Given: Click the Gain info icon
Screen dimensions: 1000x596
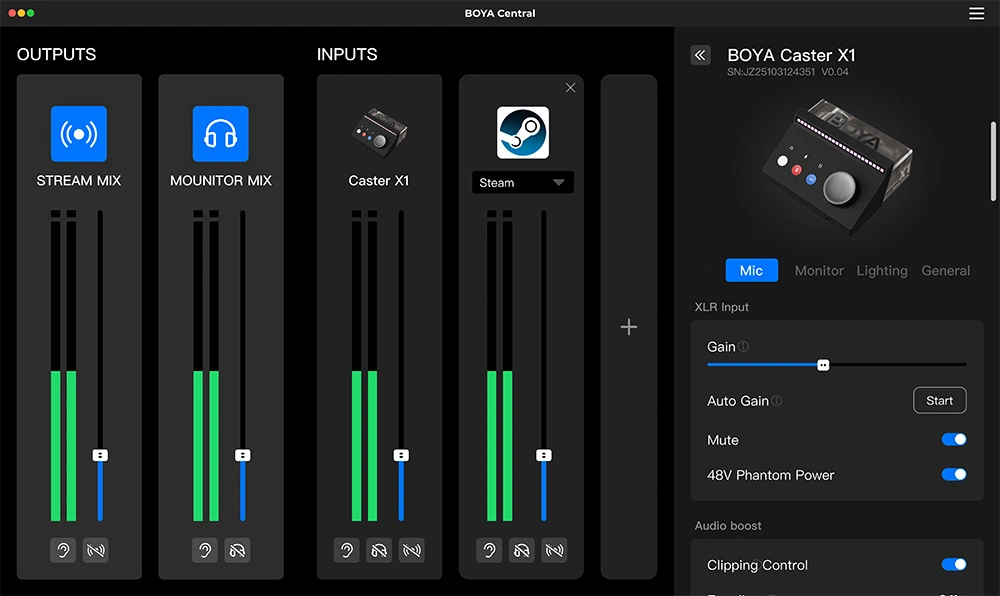Looking at the screenshot, I should point(742,346).
